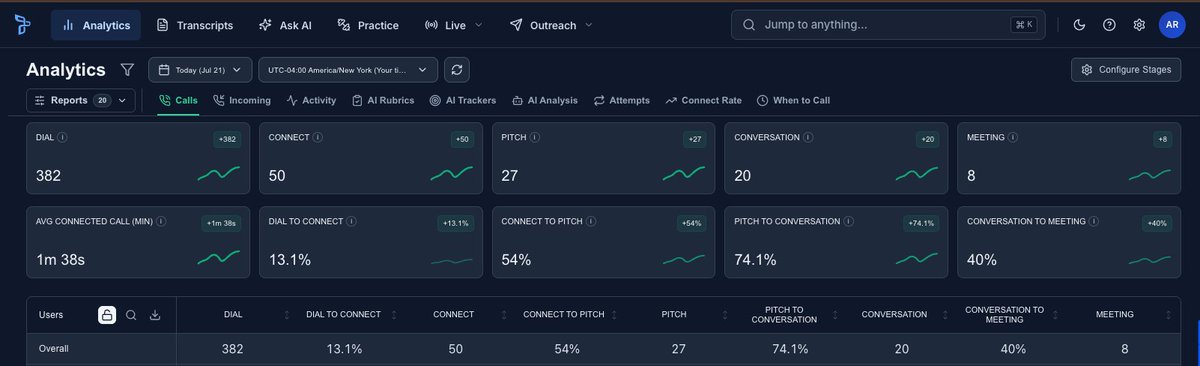Viewport: 1200px width, 366px height.
Task: Switch to the Incoming tab
Action: pos(241,100)
